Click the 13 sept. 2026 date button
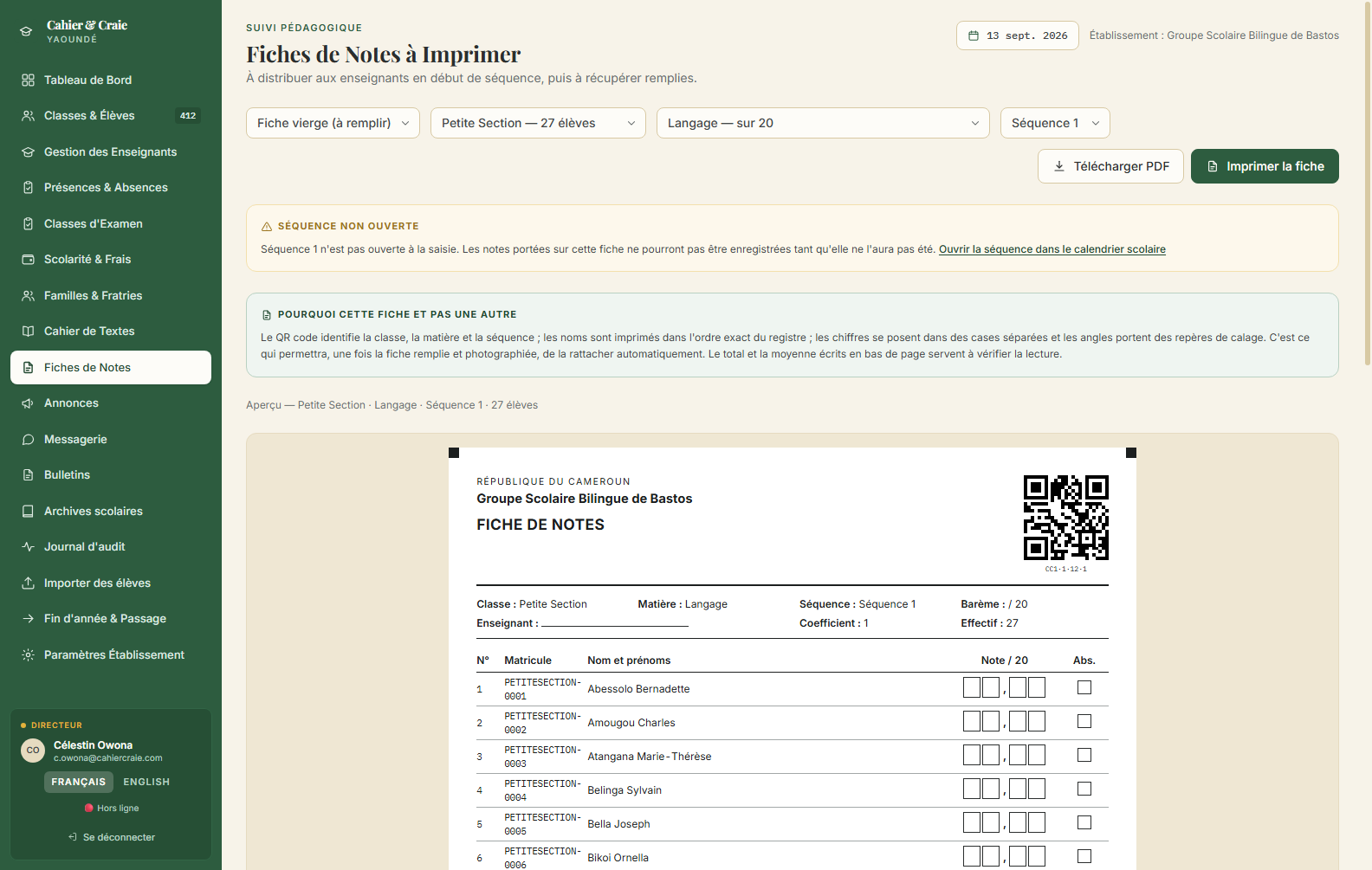This screenshot has height=870, width=1372. tap(1018, 35)
